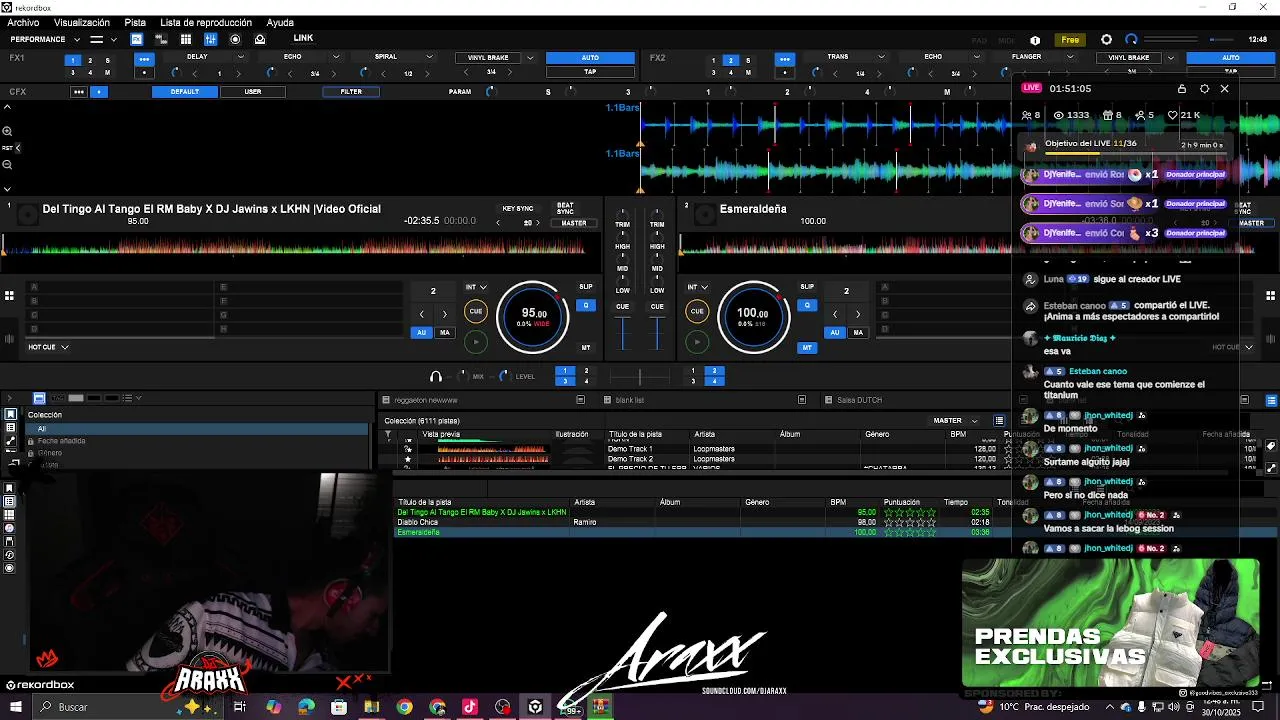Select All in collection tree

coord(197,429)
